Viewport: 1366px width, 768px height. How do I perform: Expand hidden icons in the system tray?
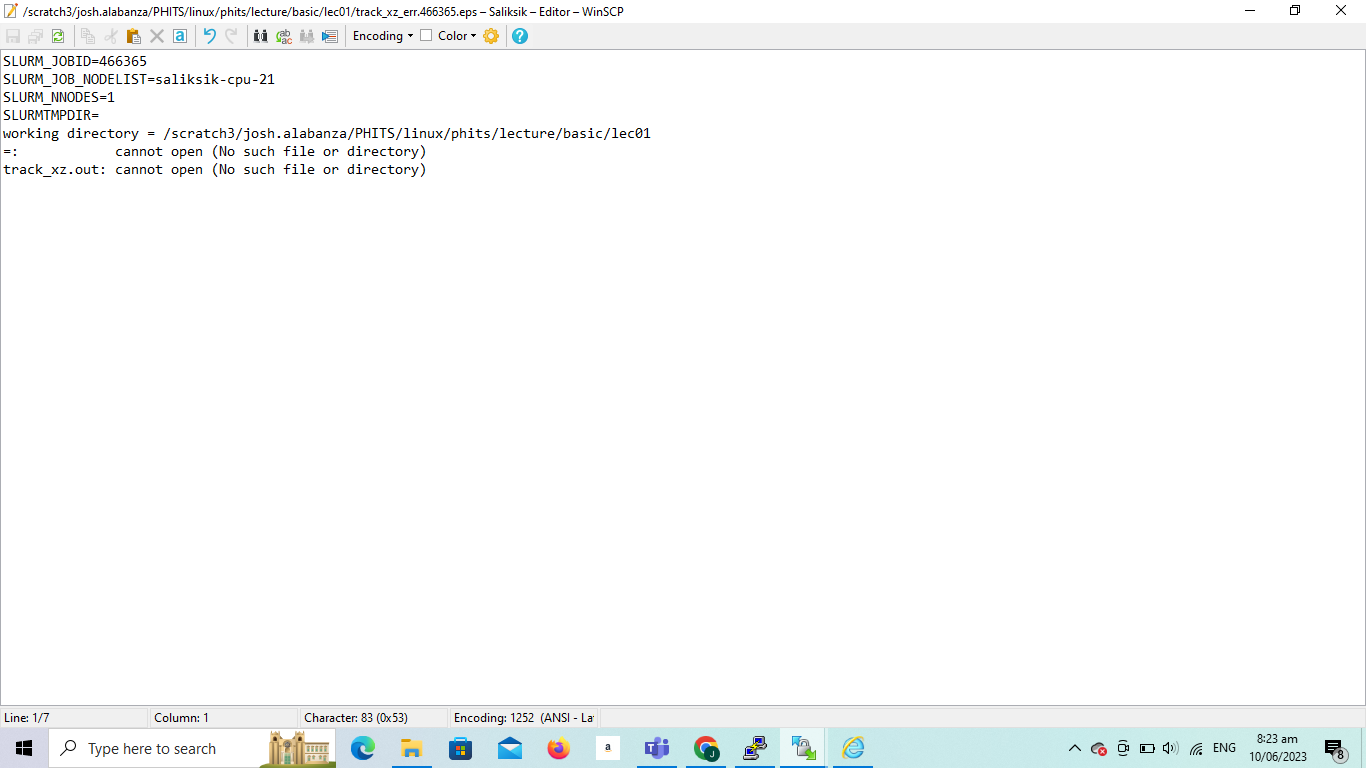[1074, 747]
